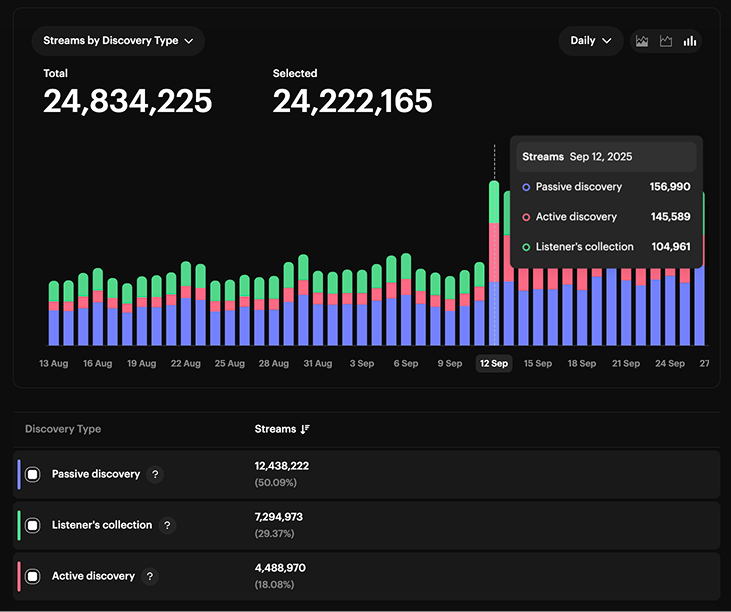
Task: Click the Passive discovery row label
Action: coord(96,474)
